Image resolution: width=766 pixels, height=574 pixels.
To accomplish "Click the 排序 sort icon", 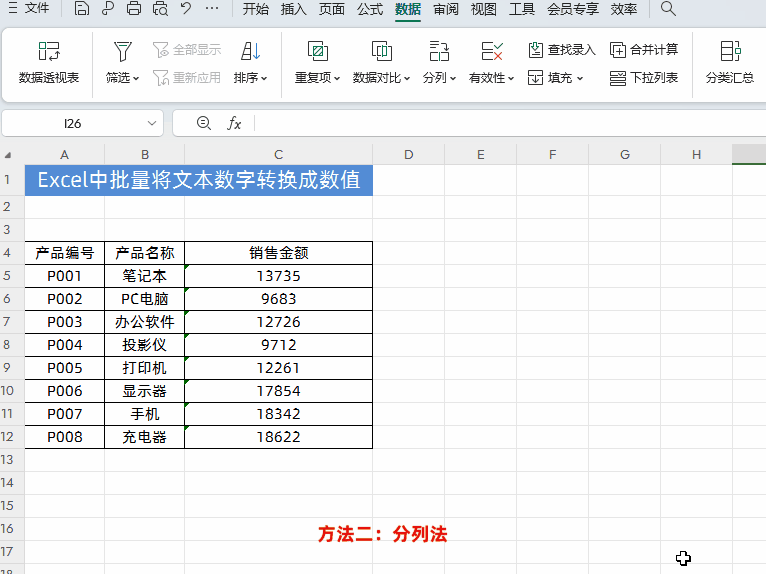I will pos(251,51).
